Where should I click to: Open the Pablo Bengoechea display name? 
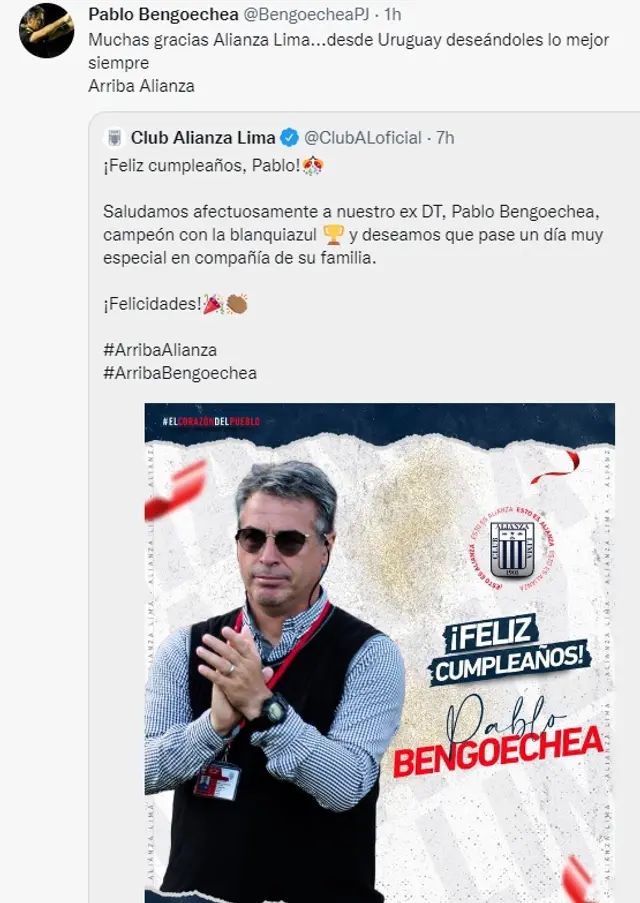point(163,14)
